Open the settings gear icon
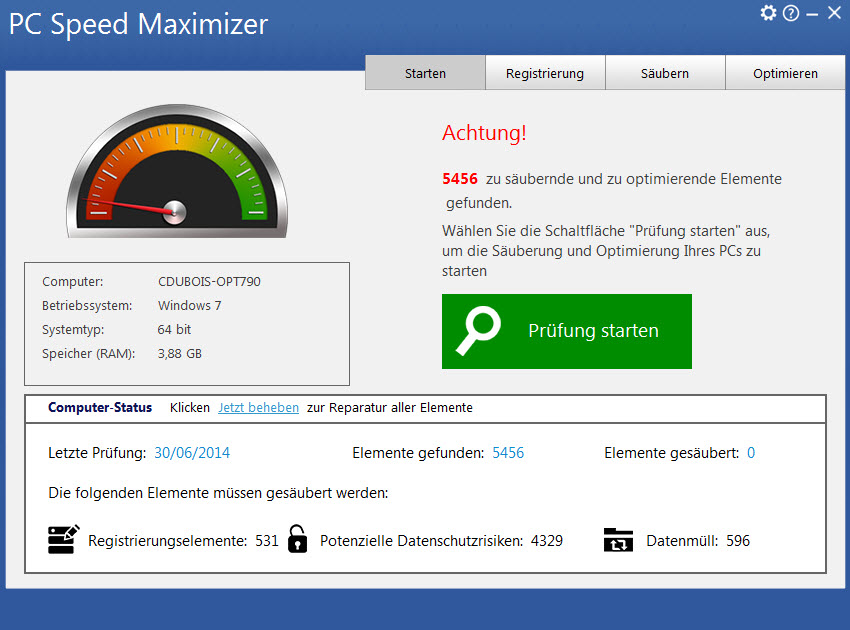This screenshot has height=630, width=850. pyautogui.click(x=768, y=12)
